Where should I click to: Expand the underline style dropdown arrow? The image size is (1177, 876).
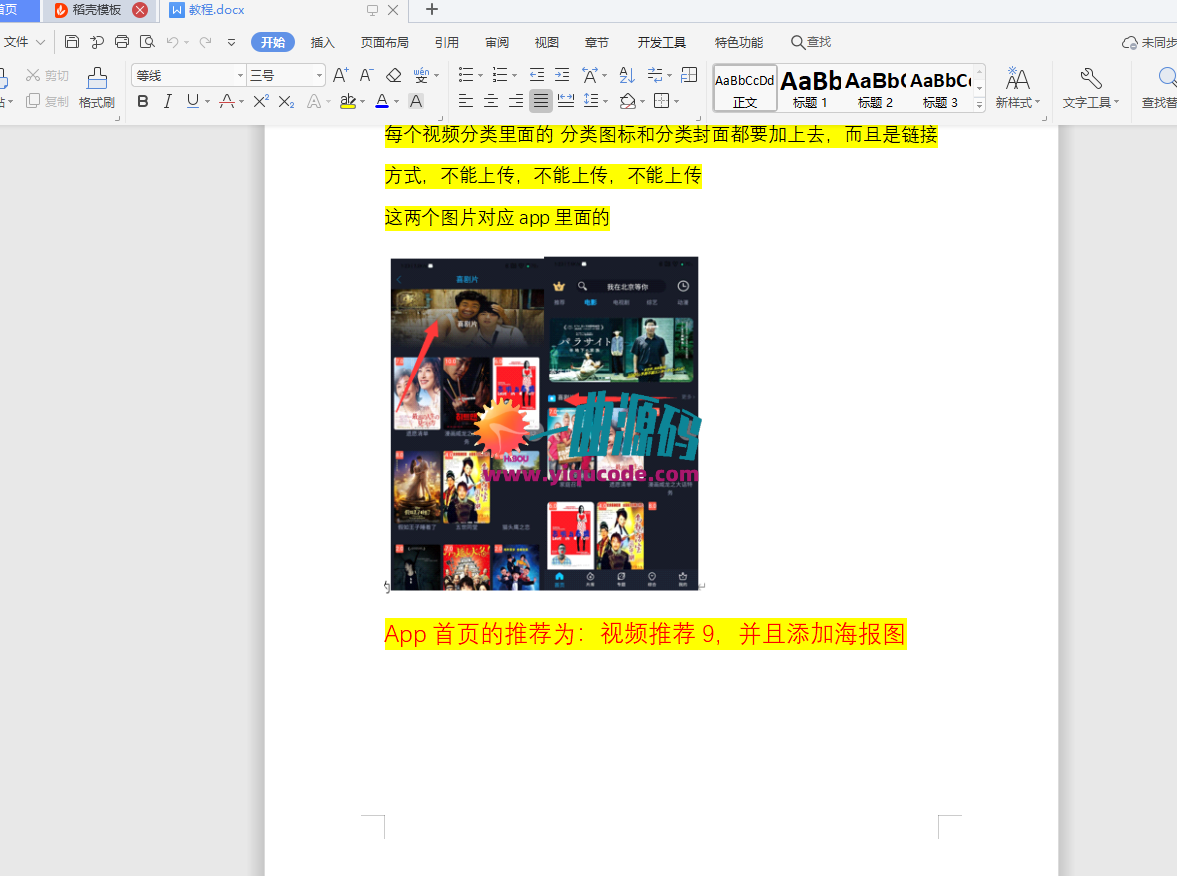pos(208,101)
